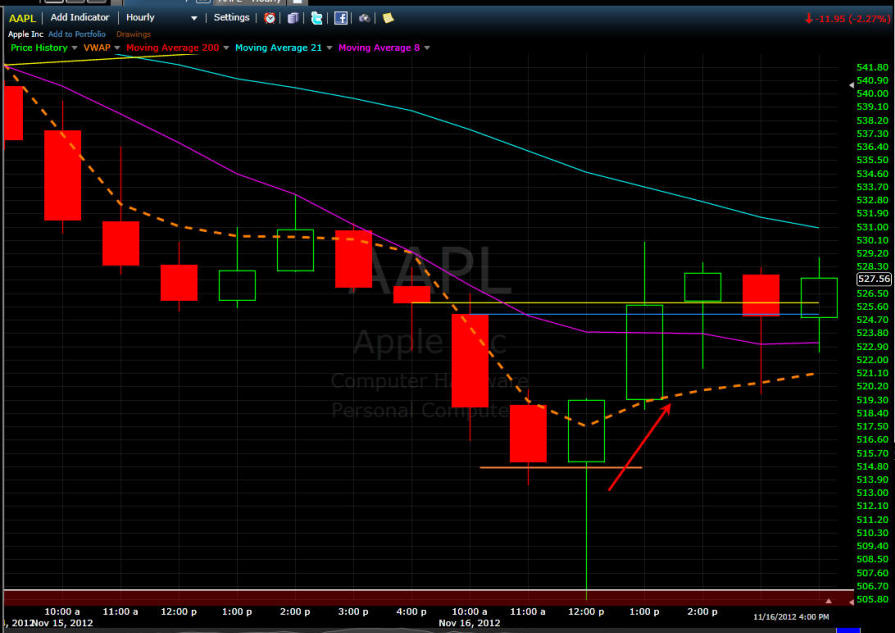Open the yellow sticky note icon
This screenshot has height=633, width=895.
388,18
